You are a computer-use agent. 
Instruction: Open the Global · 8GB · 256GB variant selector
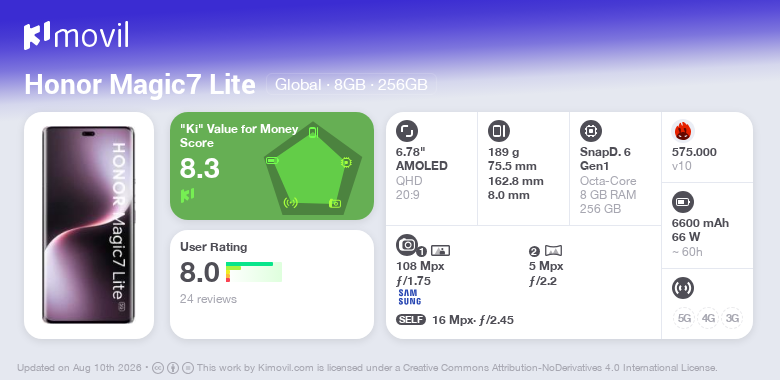click(x=351, y=84)
